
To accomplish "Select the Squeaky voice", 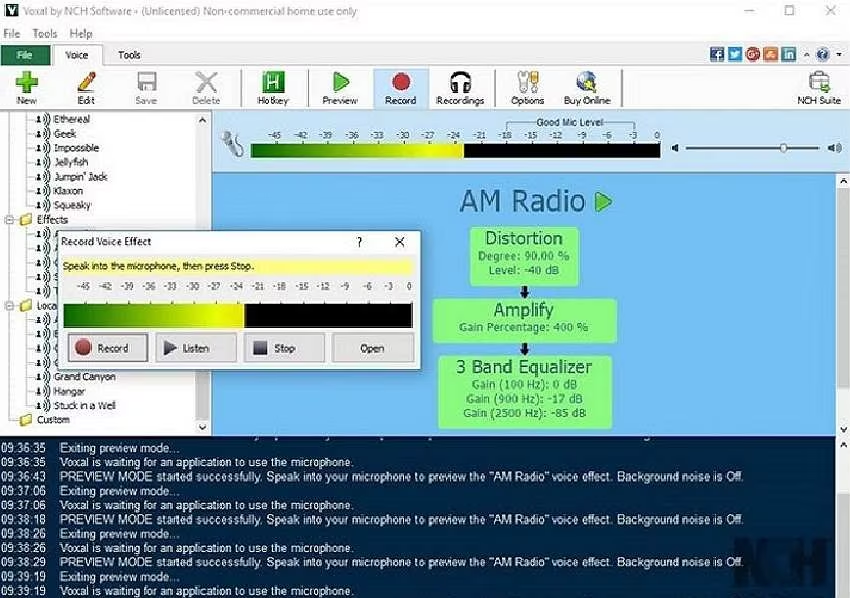I will [x=72, y=205].
